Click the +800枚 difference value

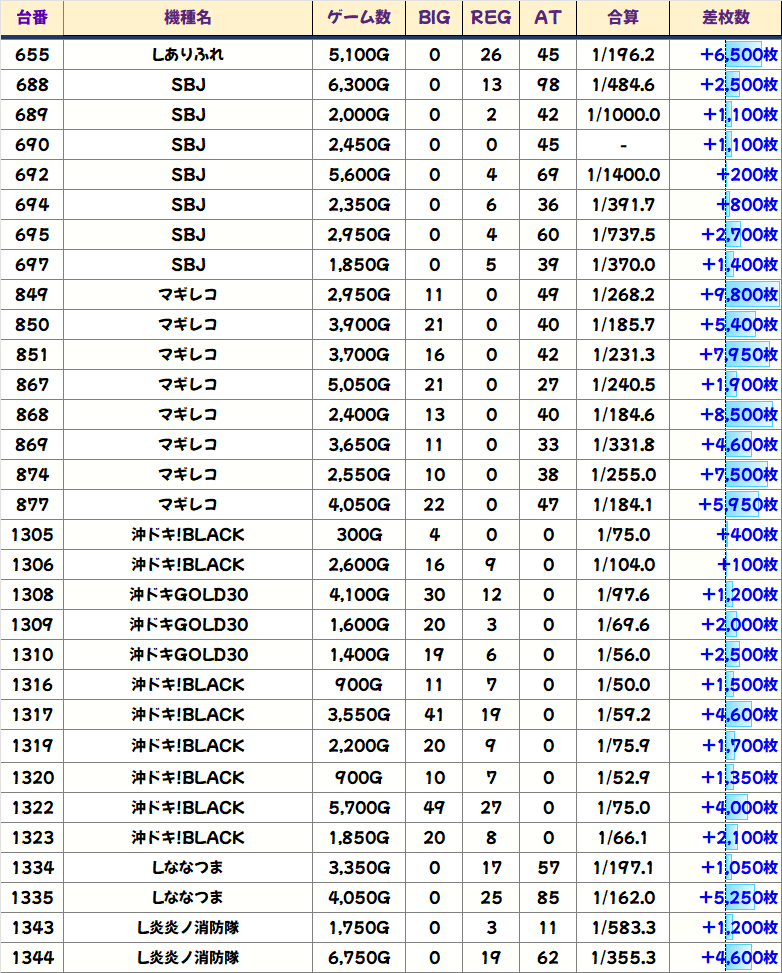point(747,205)
